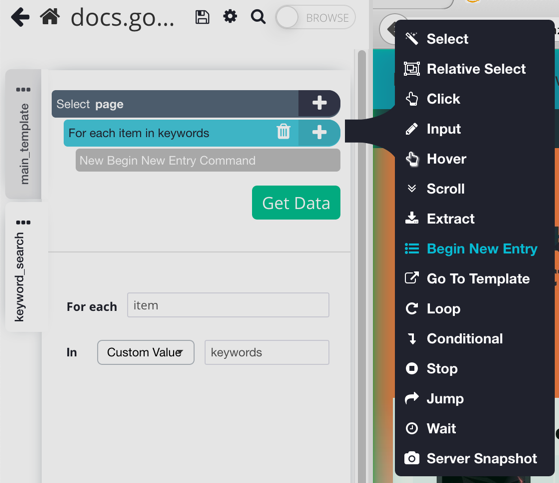Click plus icon on For each item row

tap(319, 132)
